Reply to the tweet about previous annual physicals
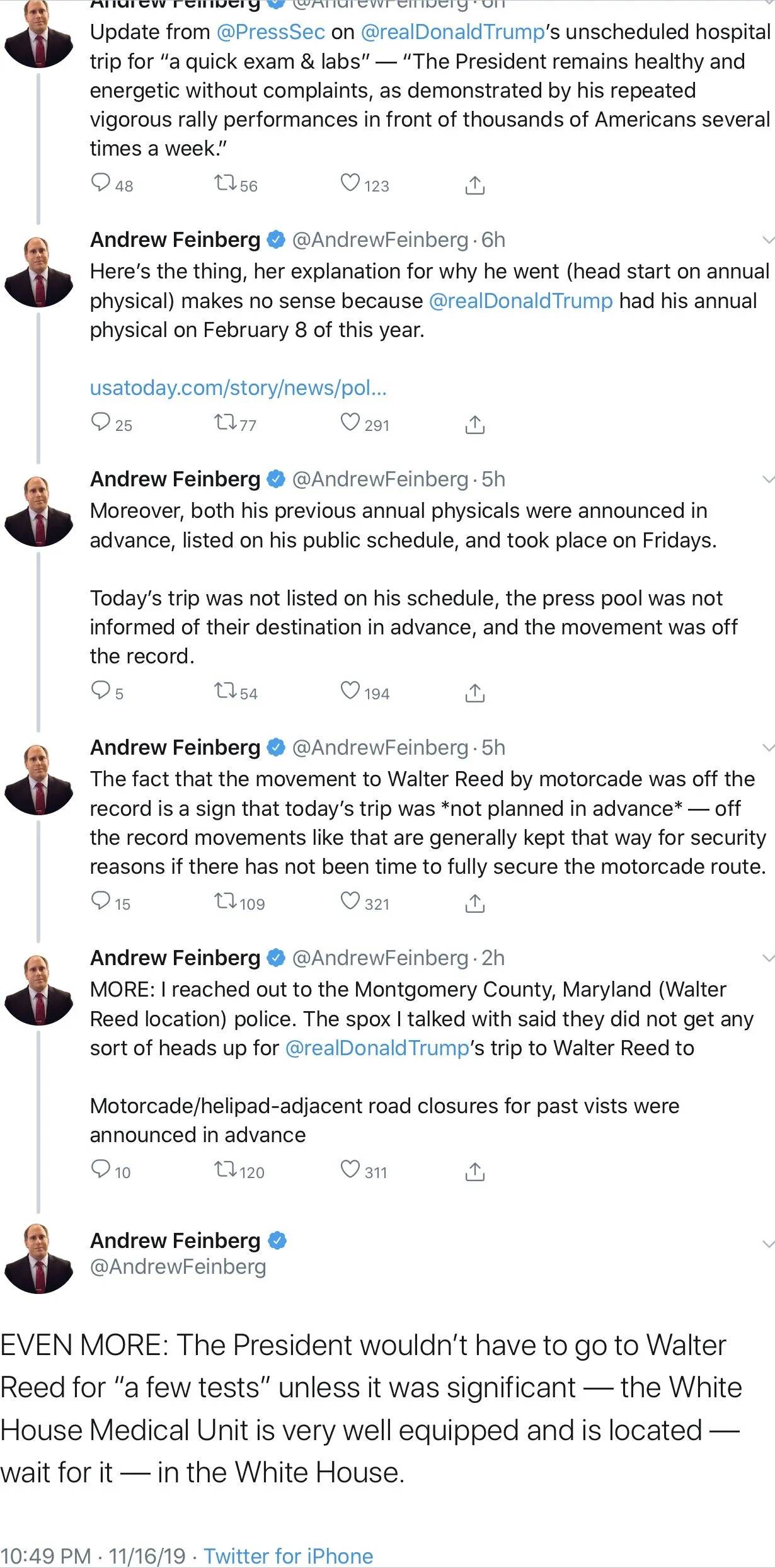 101,691
